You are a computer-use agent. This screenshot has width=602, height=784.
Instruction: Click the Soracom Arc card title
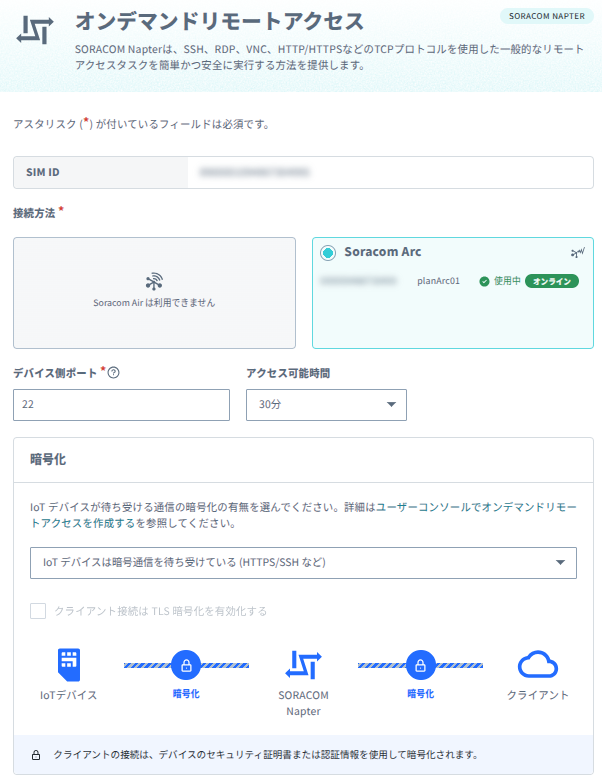(x=382, y=252)
